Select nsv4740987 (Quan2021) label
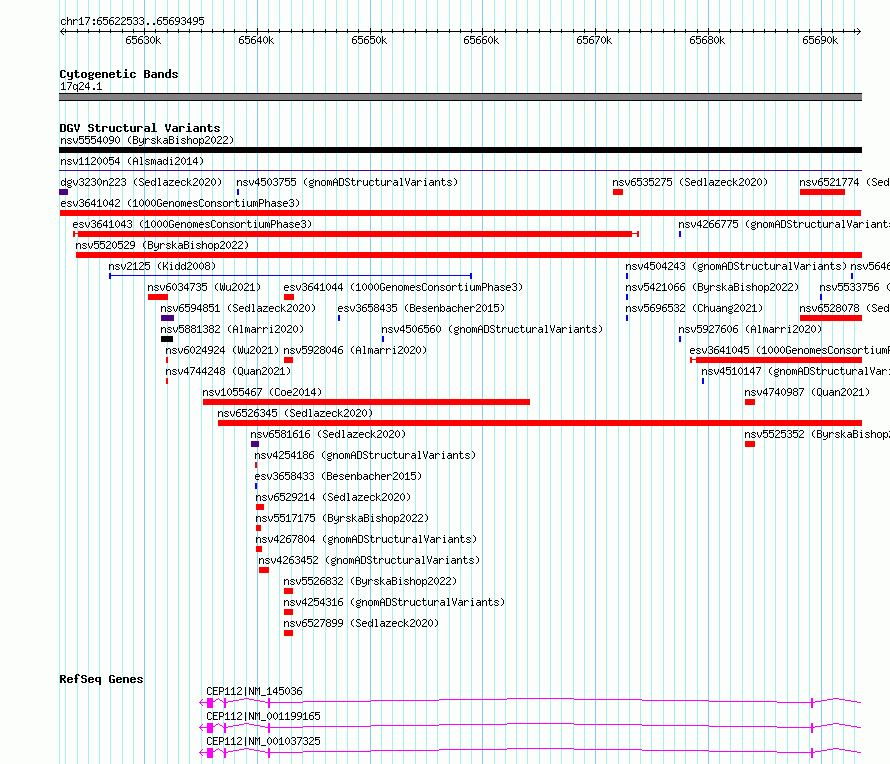The width and height of the screenshot is (890, 764). (x=807, y=392)
